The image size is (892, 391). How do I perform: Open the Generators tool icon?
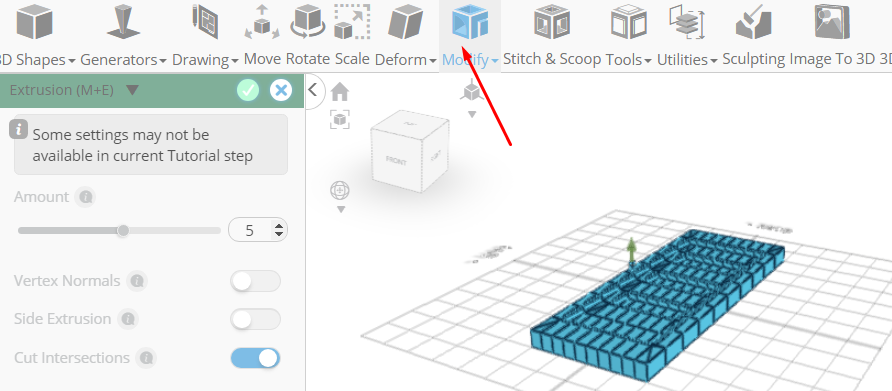point(123,22)
